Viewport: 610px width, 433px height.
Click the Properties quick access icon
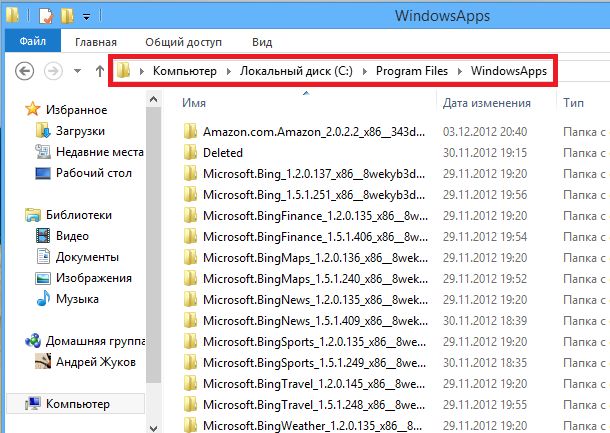pos(46,16)
